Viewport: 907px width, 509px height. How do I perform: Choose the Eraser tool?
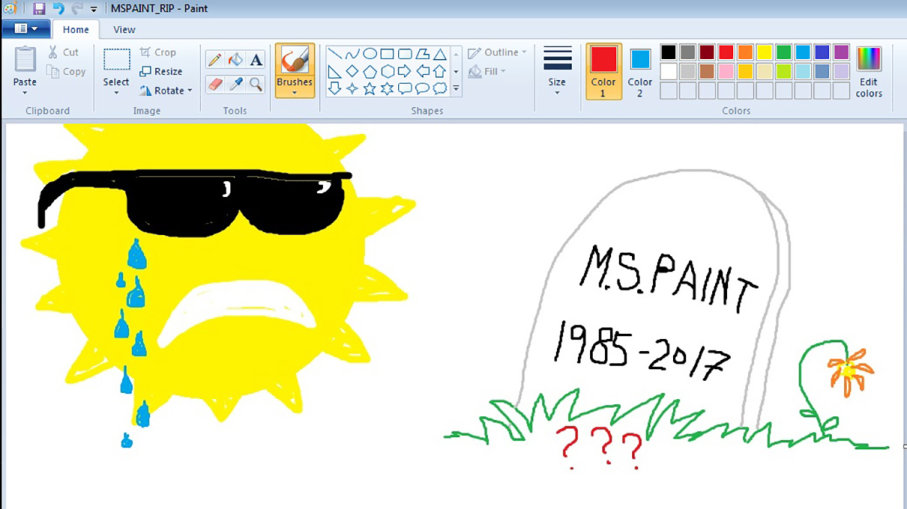[x=214, y=84]
